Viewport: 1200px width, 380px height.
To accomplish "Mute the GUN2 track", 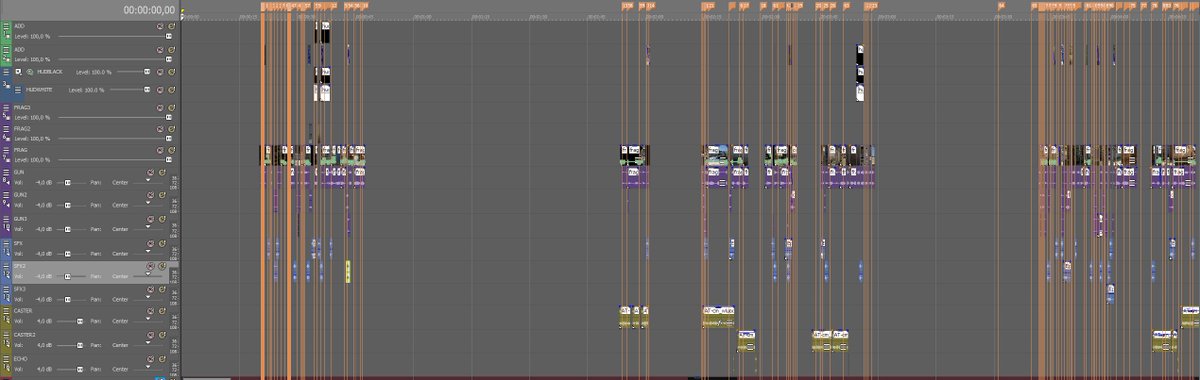I will click(x=150, y=195).
